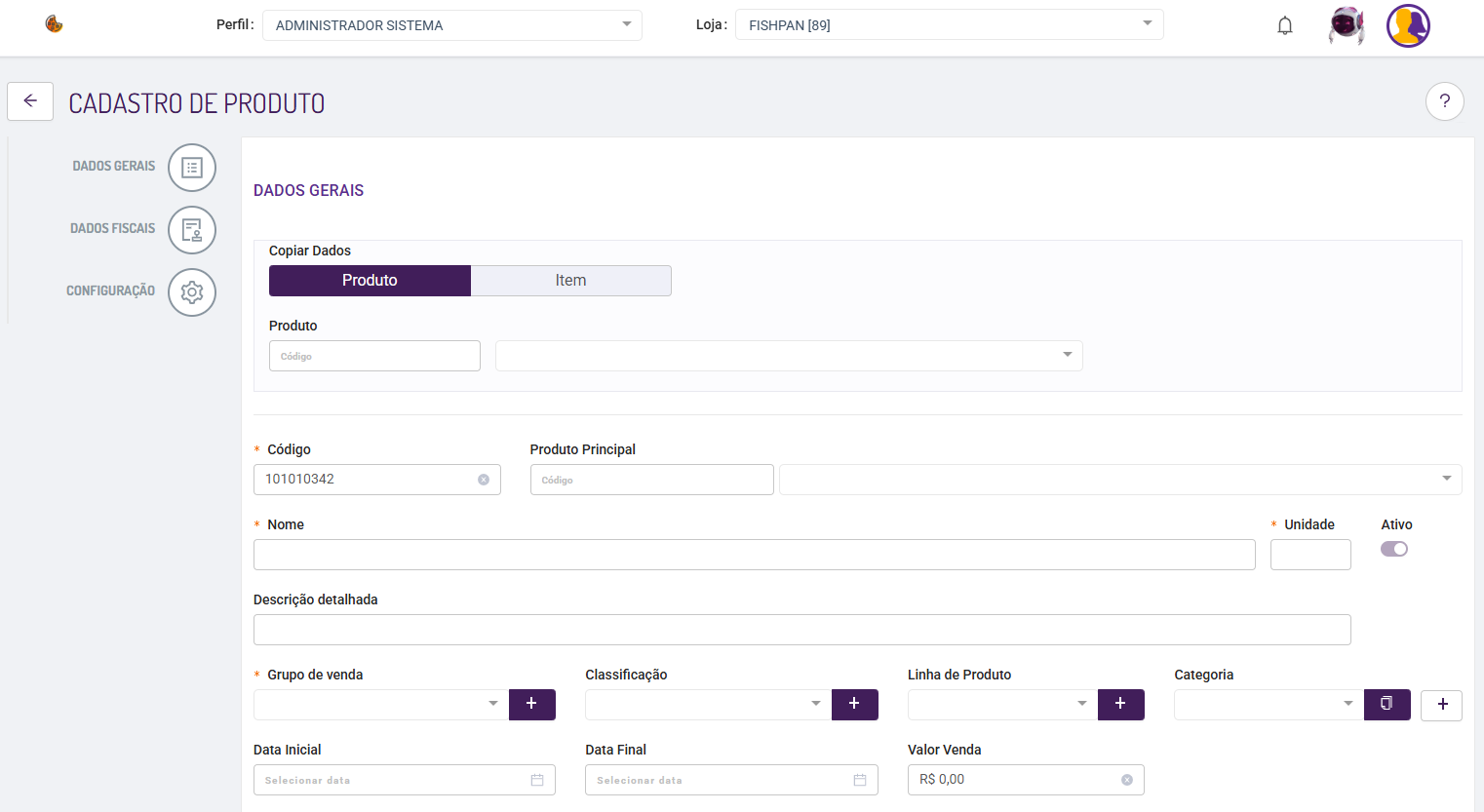1484x812 pixels.
Task: Click the back arrow button
Action: tap(30, 101)
